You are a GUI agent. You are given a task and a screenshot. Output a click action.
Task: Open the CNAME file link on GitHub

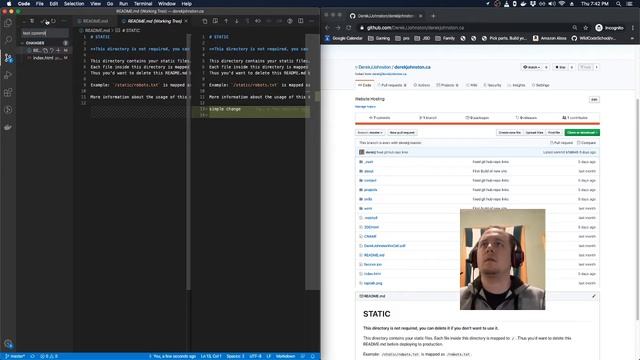370,236
